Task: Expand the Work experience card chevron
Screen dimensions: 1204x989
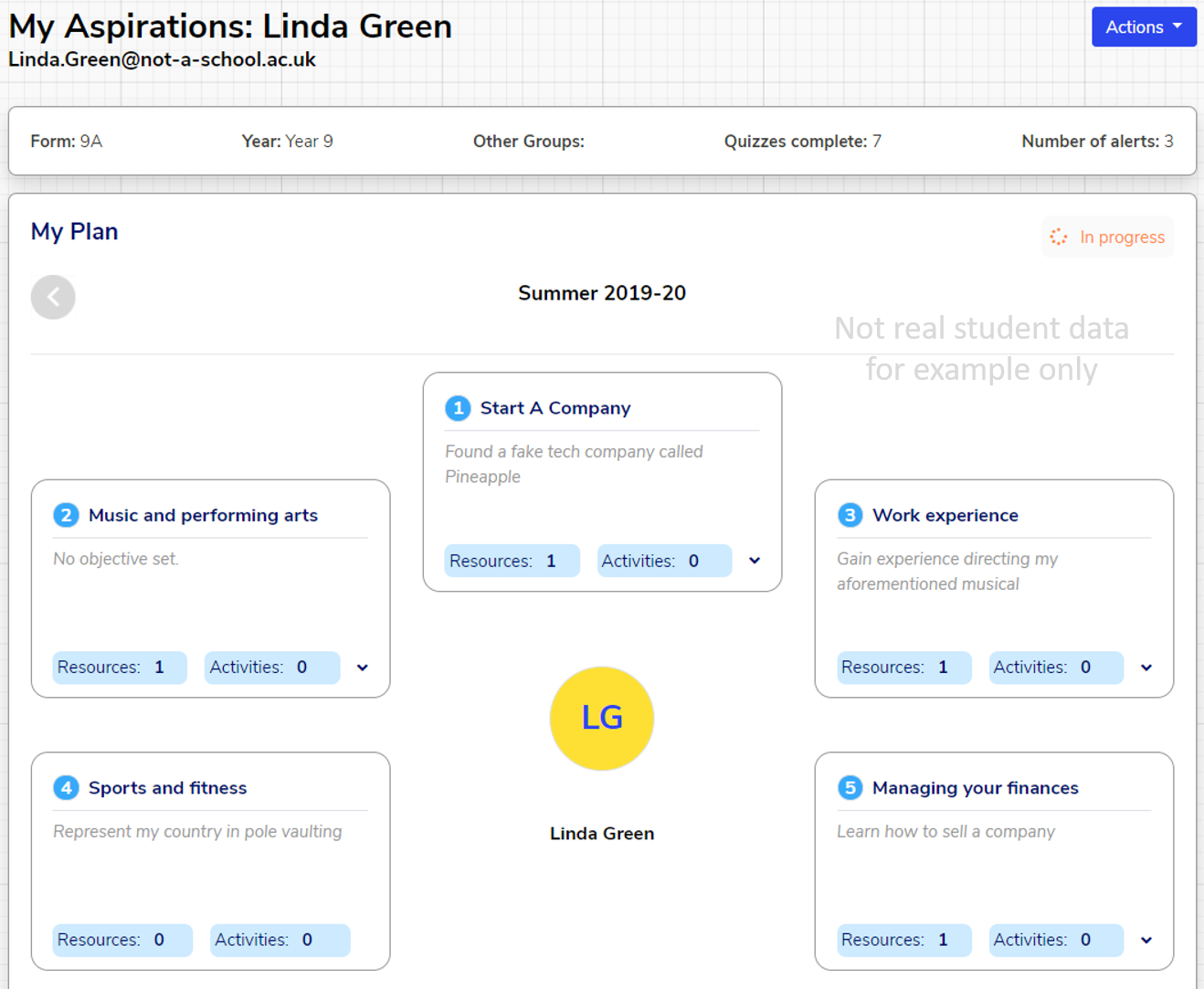Action: pos(1146,668)
